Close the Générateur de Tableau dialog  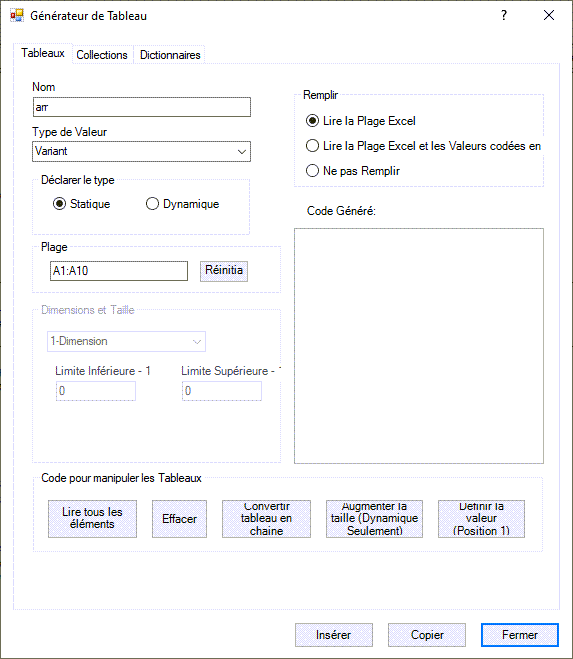coord(549,16)
